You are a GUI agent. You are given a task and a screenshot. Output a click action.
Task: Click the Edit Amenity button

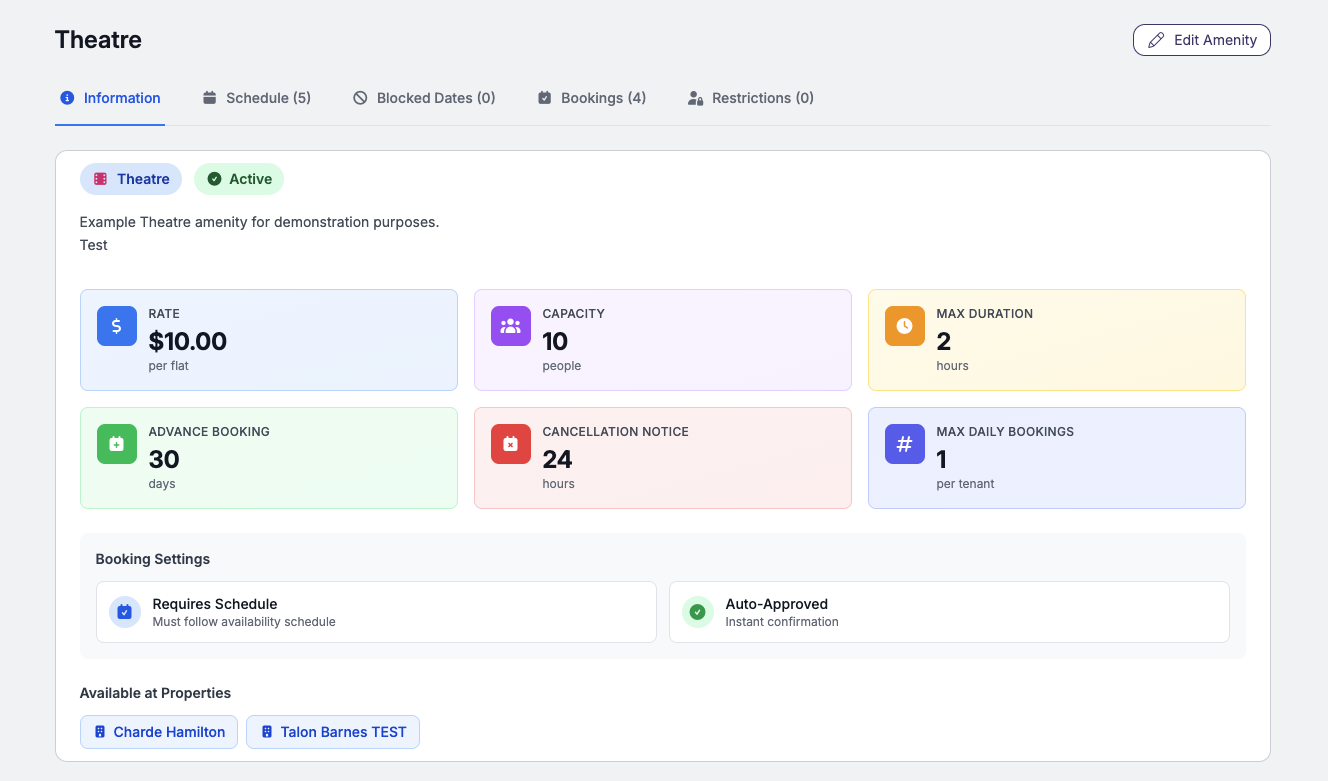(x=1201, y=40)
